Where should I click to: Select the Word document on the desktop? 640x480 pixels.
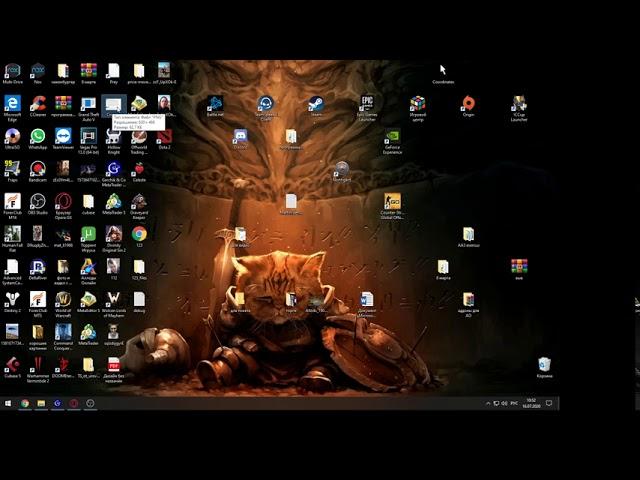point(367,299)
